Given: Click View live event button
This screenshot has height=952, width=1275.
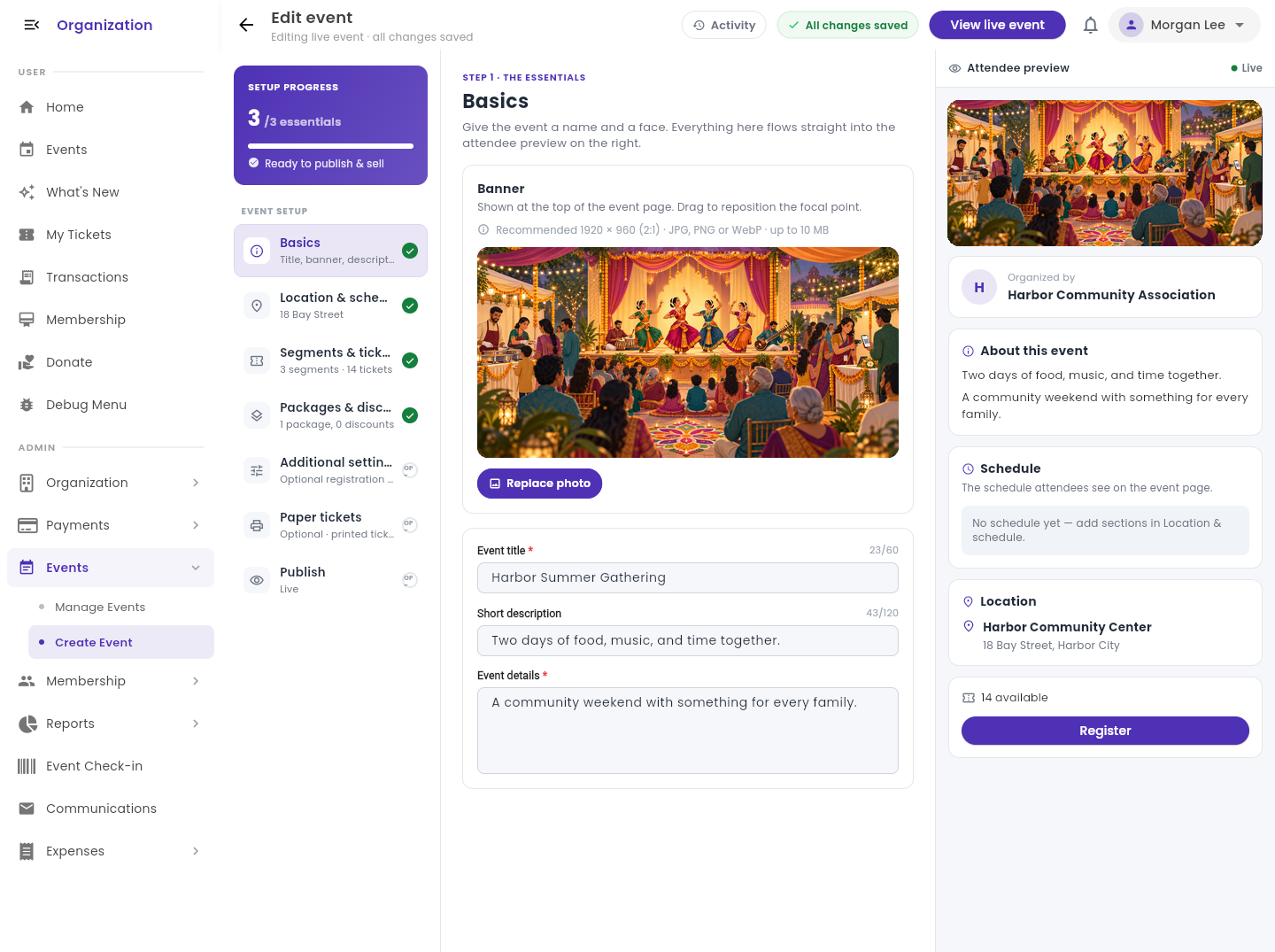Looking at the screenshot, I should click(x=997, y=25).
